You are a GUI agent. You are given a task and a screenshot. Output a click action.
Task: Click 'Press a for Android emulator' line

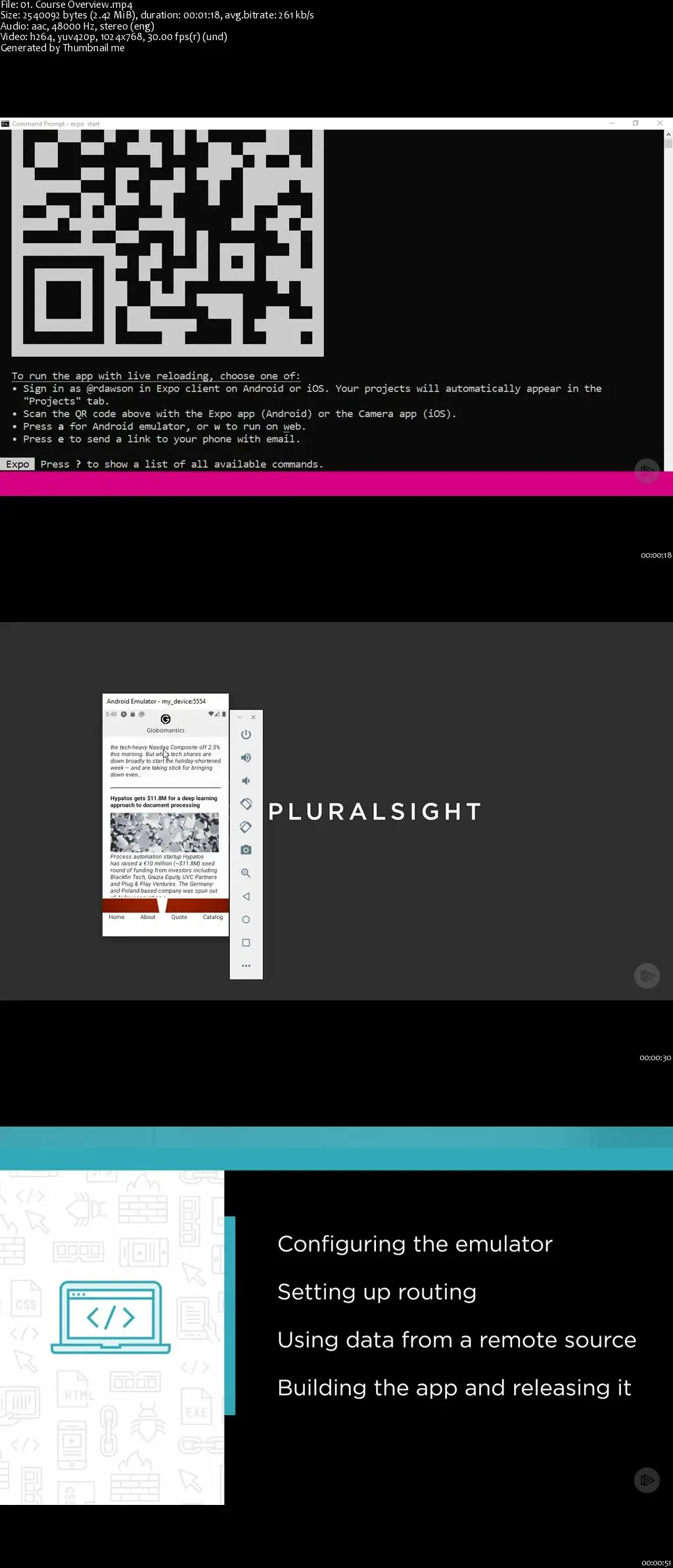pyautogui.click(x=164, y=426)
